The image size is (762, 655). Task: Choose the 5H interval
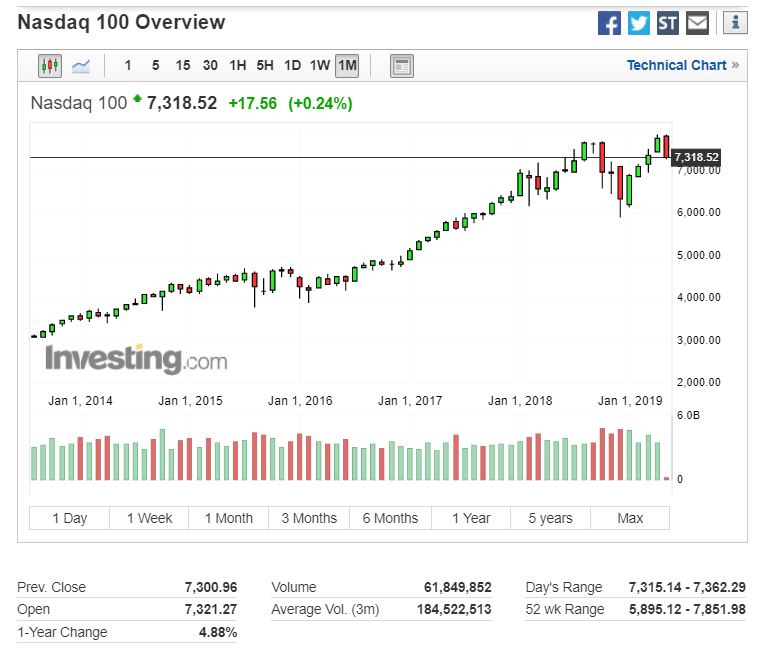point(265,66)
